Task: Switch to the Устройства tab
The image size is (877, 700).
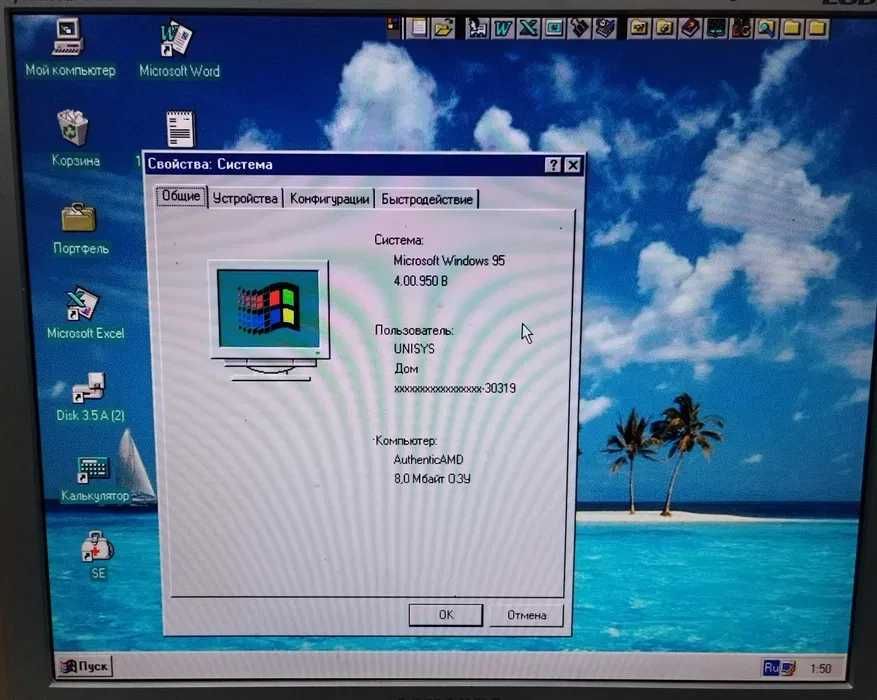Action: (x=245, y=198)
